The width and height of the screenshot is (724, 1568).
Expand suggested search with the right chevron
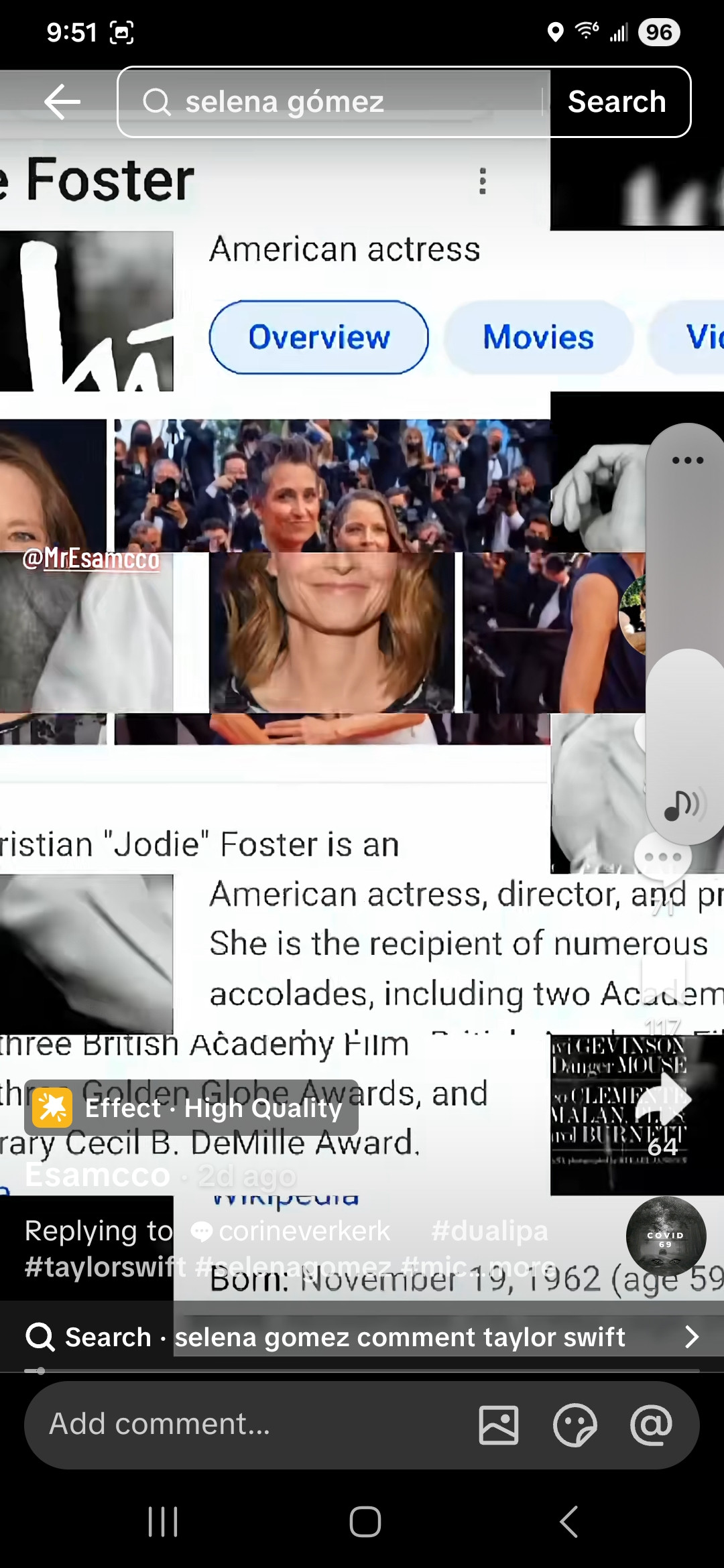(x=692, y=1337)
